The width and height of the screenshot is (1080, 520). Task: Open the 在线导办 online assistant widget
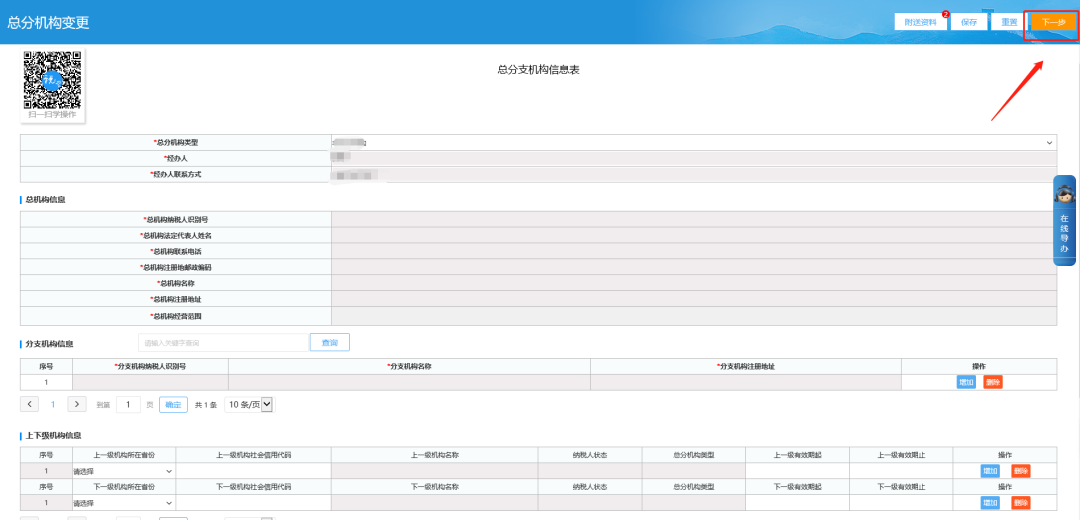(1064, 220)
